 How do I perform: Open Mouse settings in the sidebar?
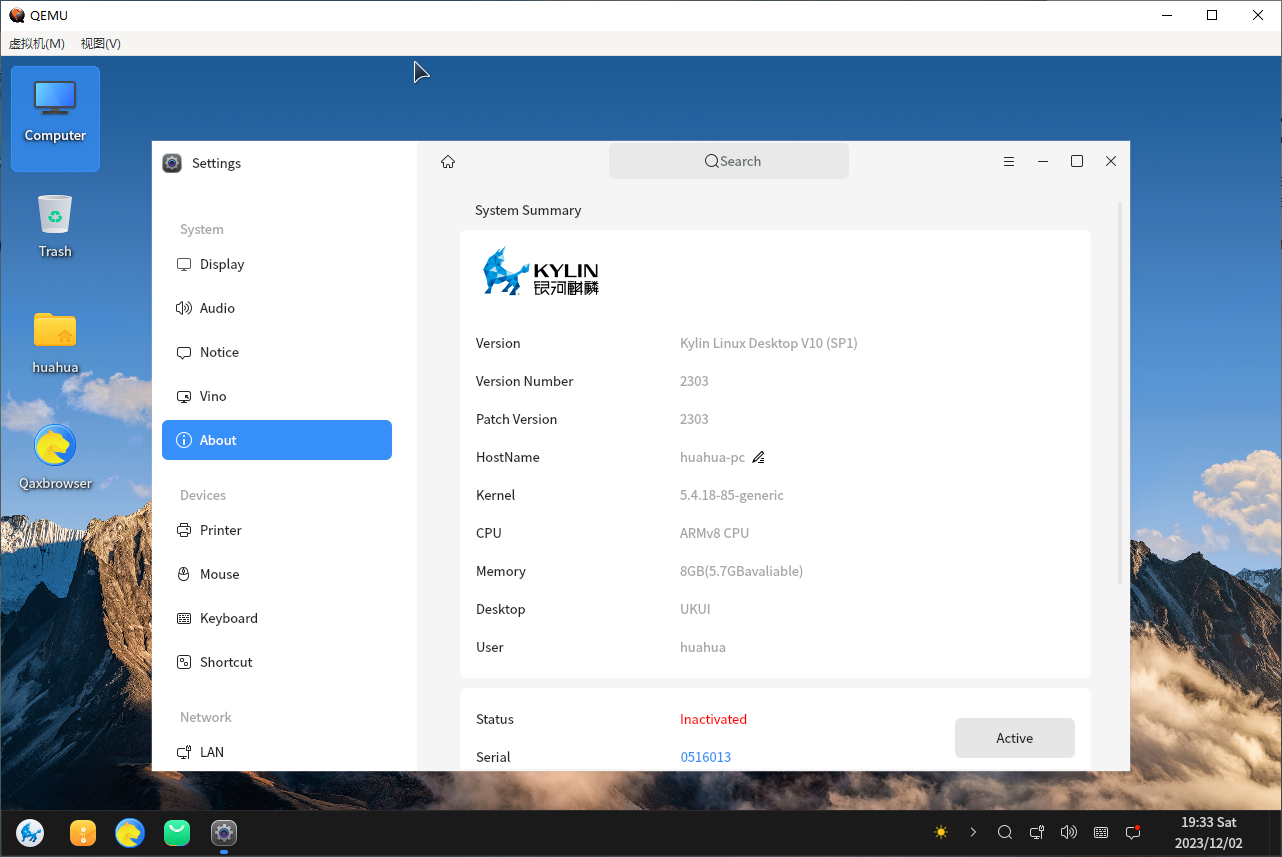pyautogui.click(x=277, y=574)
